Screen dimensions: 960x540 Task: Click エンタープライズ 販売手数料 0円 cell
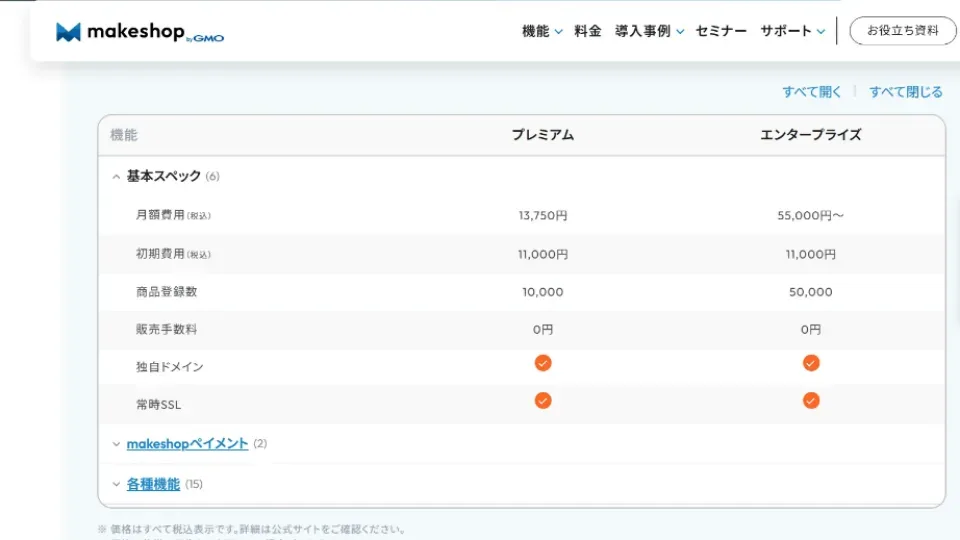[x=811, y=329]
